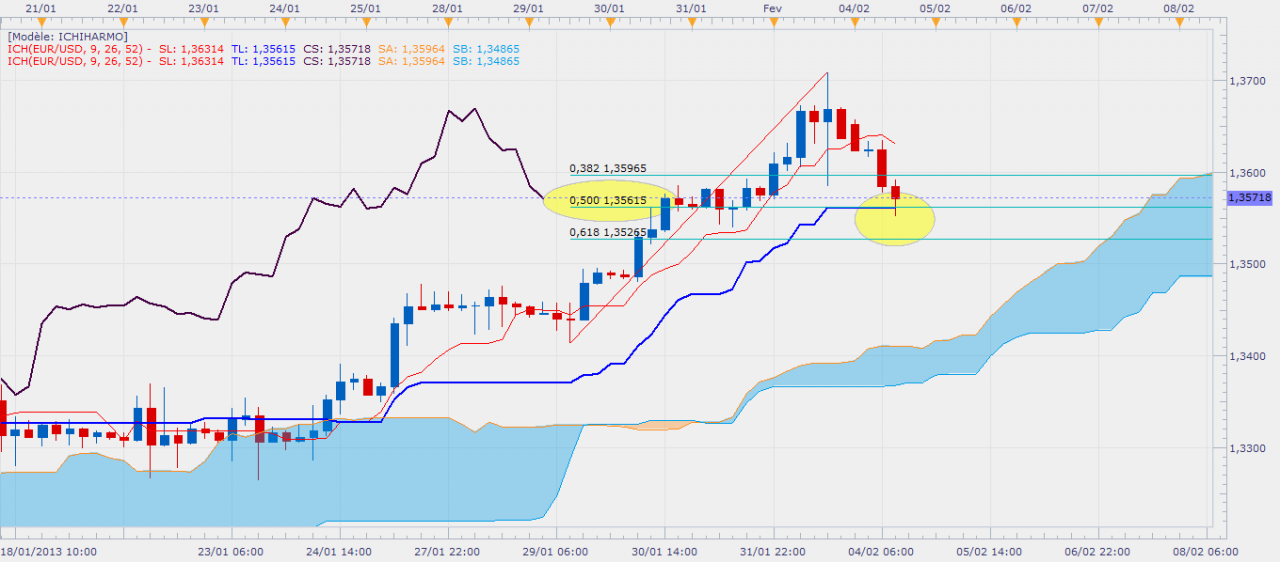This screenshot has height=562, width=1280.
Task: Click the orange marker under 06/02
Action: click(1016, 20)
